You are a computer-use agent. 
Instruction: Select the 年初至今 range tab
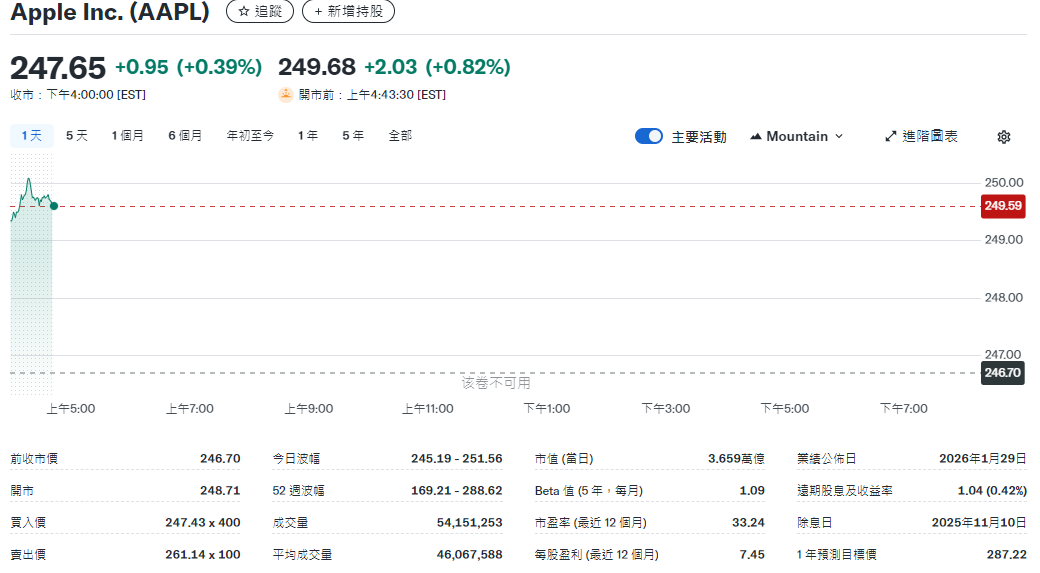[250, 135]
